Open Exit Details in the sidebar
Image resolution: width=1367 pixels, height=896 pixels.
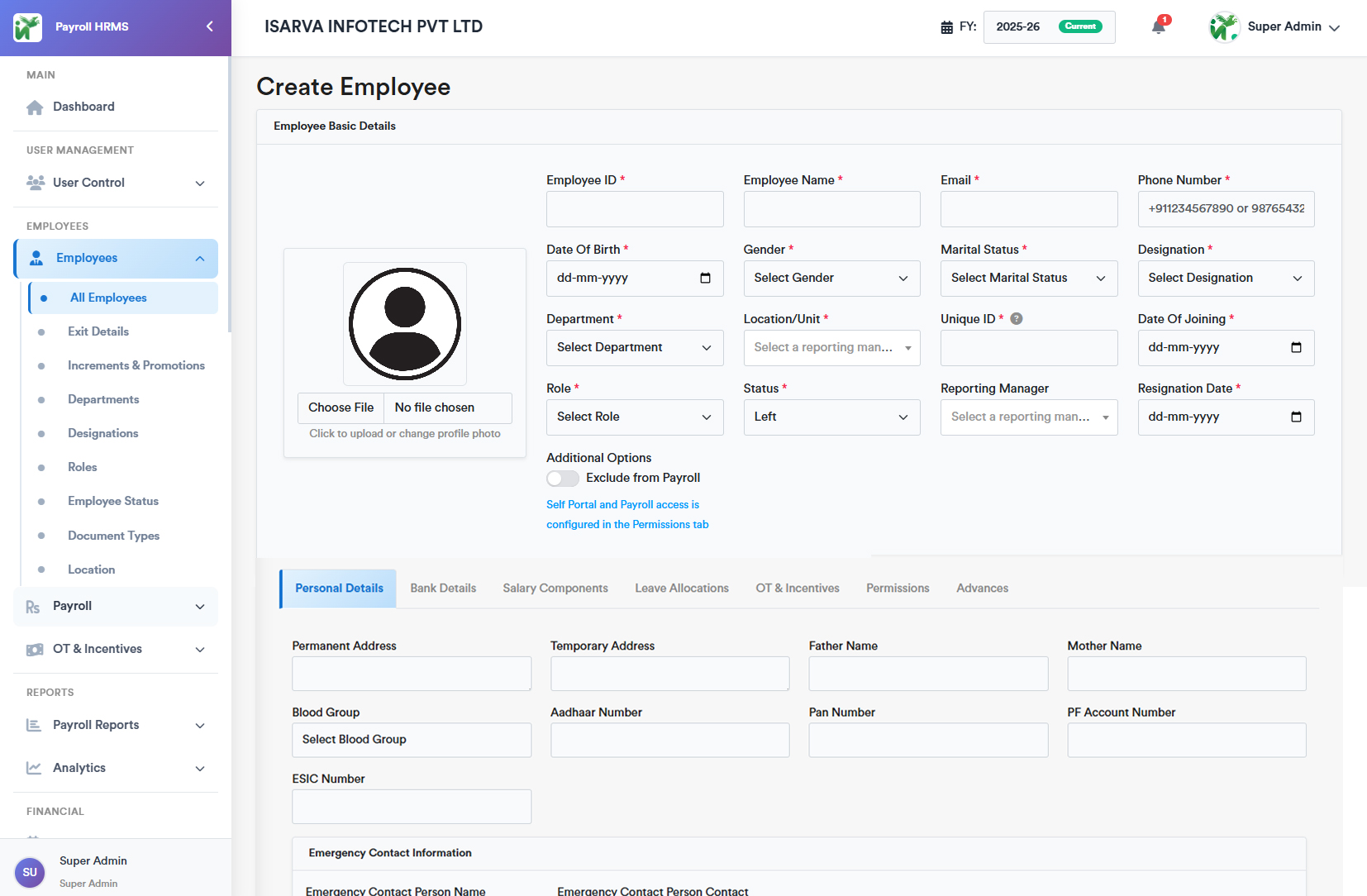[98, 331]
